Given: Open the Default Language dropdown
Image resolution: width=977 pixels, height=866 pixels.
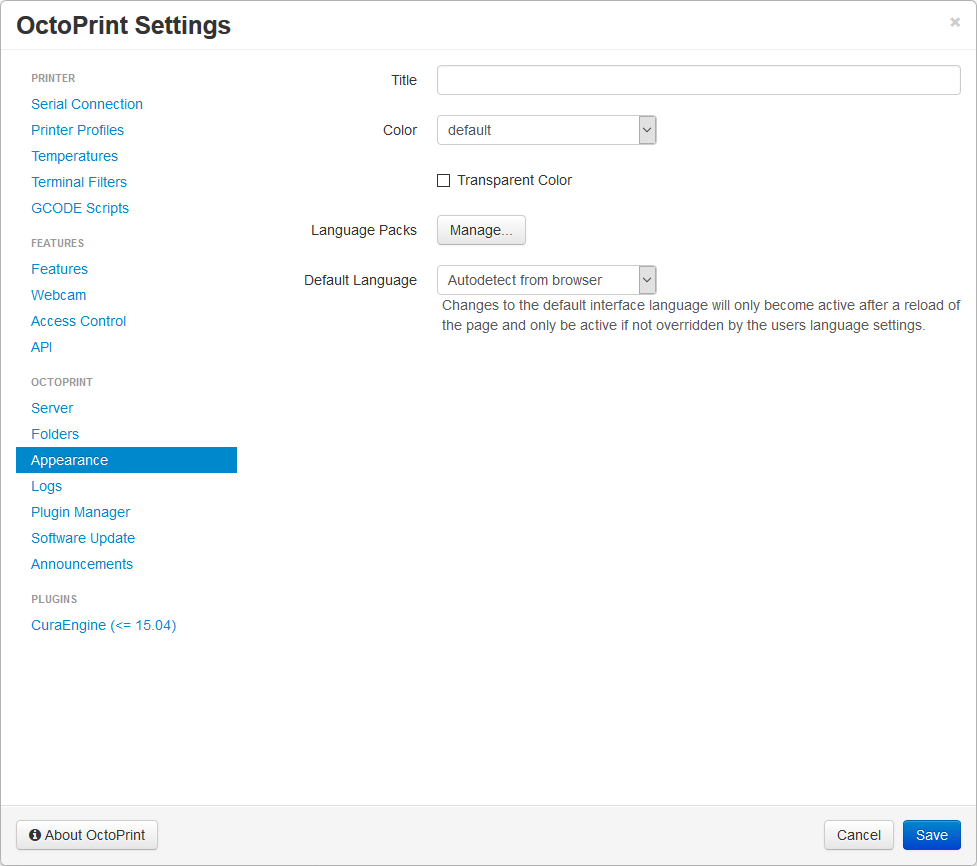Looking at the screenshot, I should [x=546, y=280].
